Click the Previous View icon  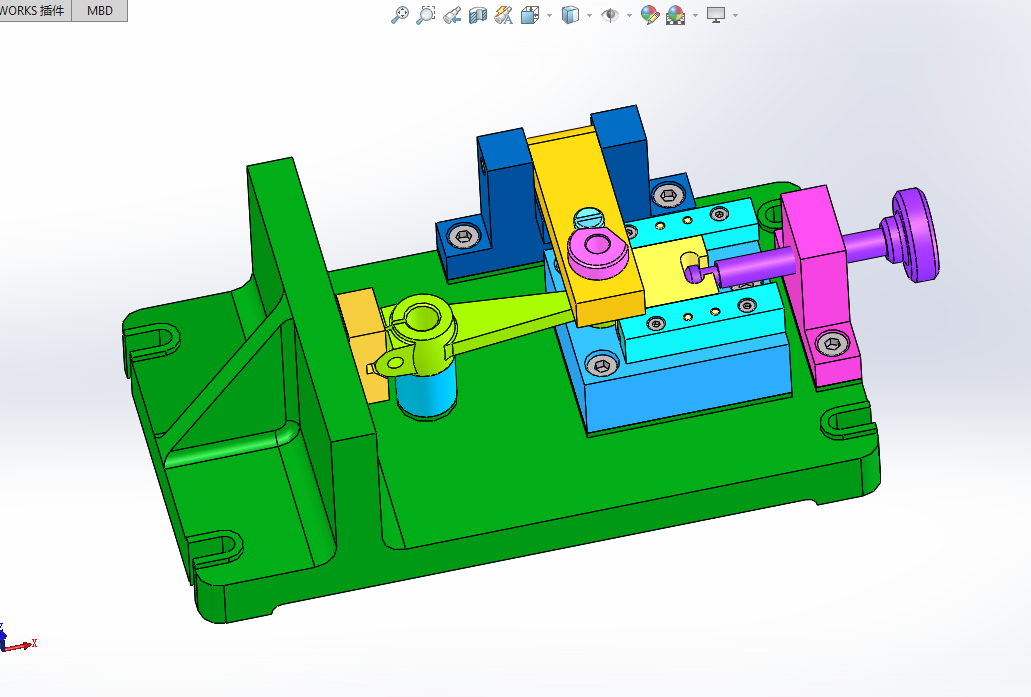[x=452, y=15]
